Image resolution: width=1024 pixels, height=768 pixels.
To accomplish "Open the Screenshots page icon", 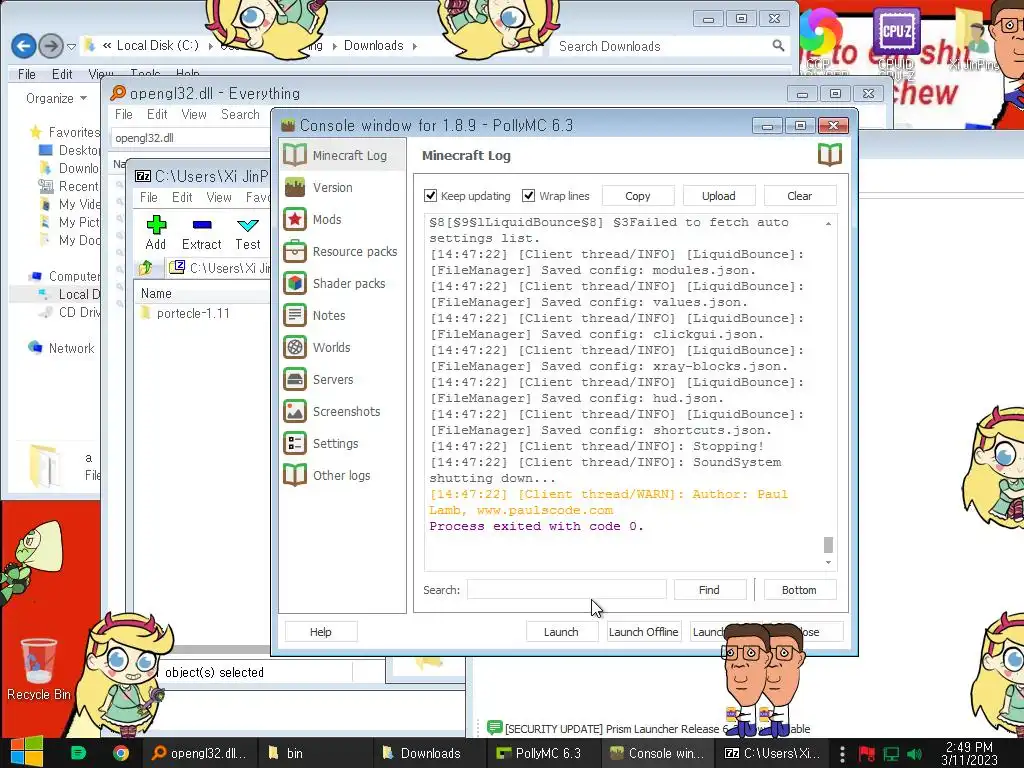I will pos(295,411).
